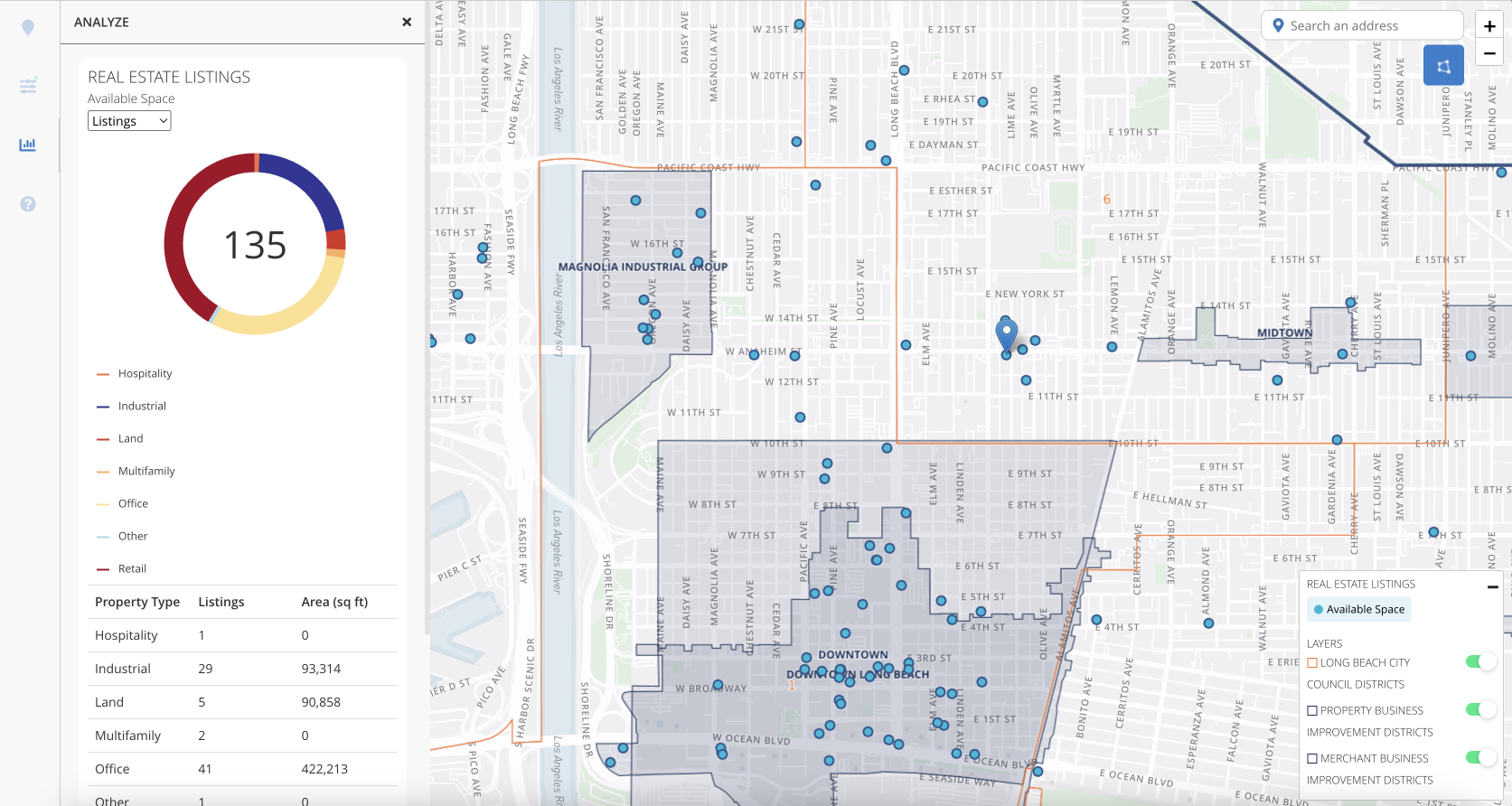Collapse the Real Estate Listings legend
The image size is (1512, 806).
(x=1493, y=586)
